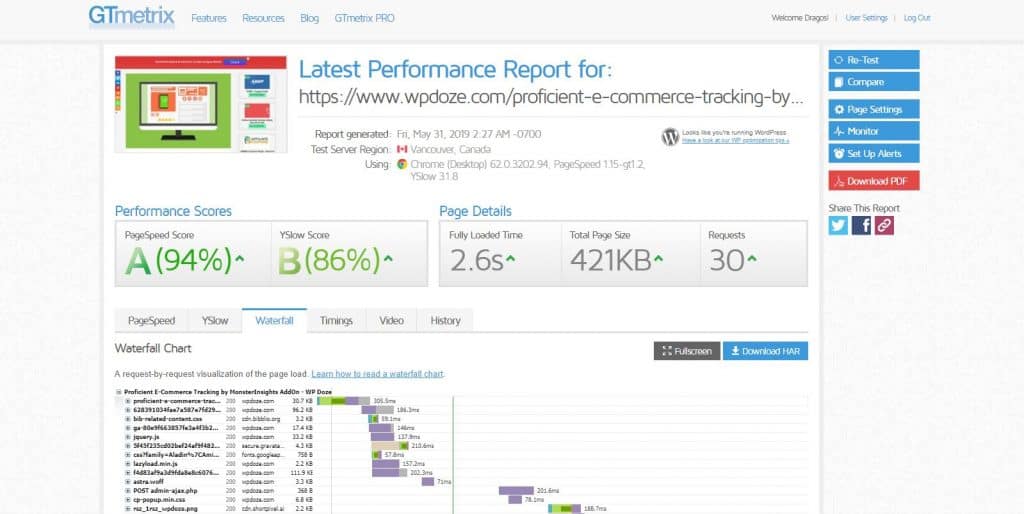
Task: Click the site screenshot thumbnail
Action: point(200,104)
